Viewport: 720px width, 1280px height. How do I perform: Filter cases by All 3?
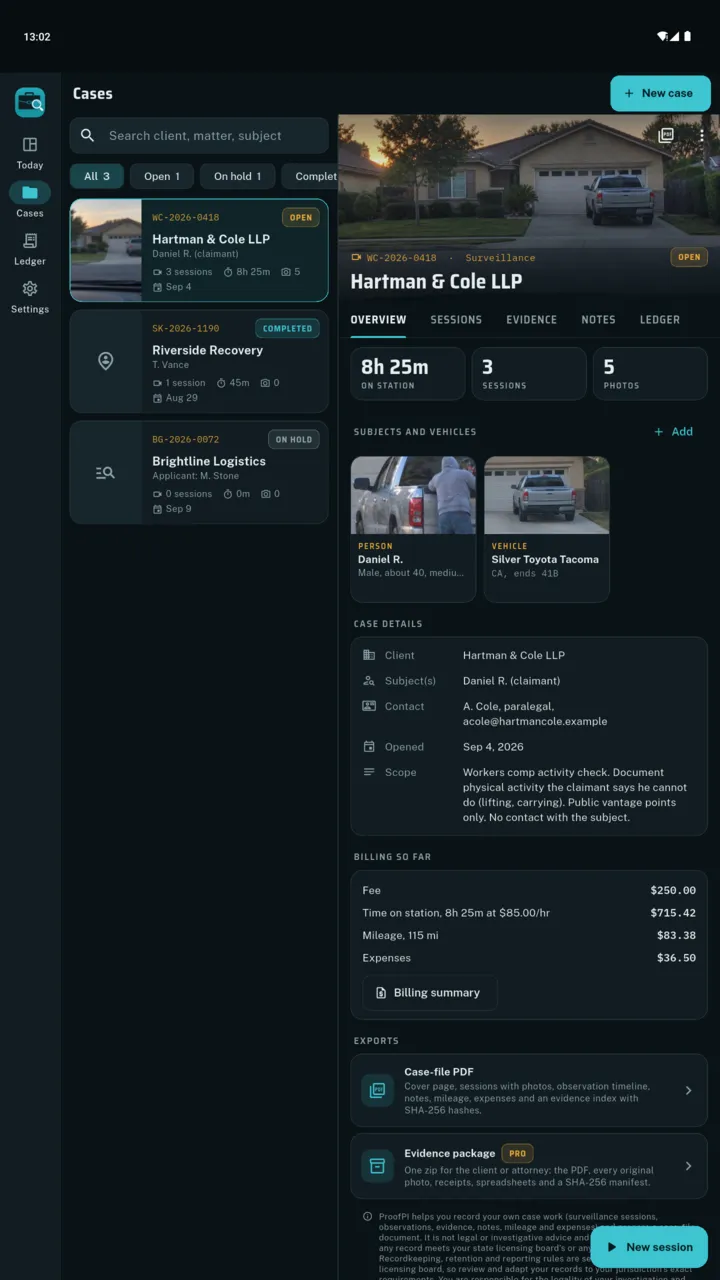(x=97, y=176)
